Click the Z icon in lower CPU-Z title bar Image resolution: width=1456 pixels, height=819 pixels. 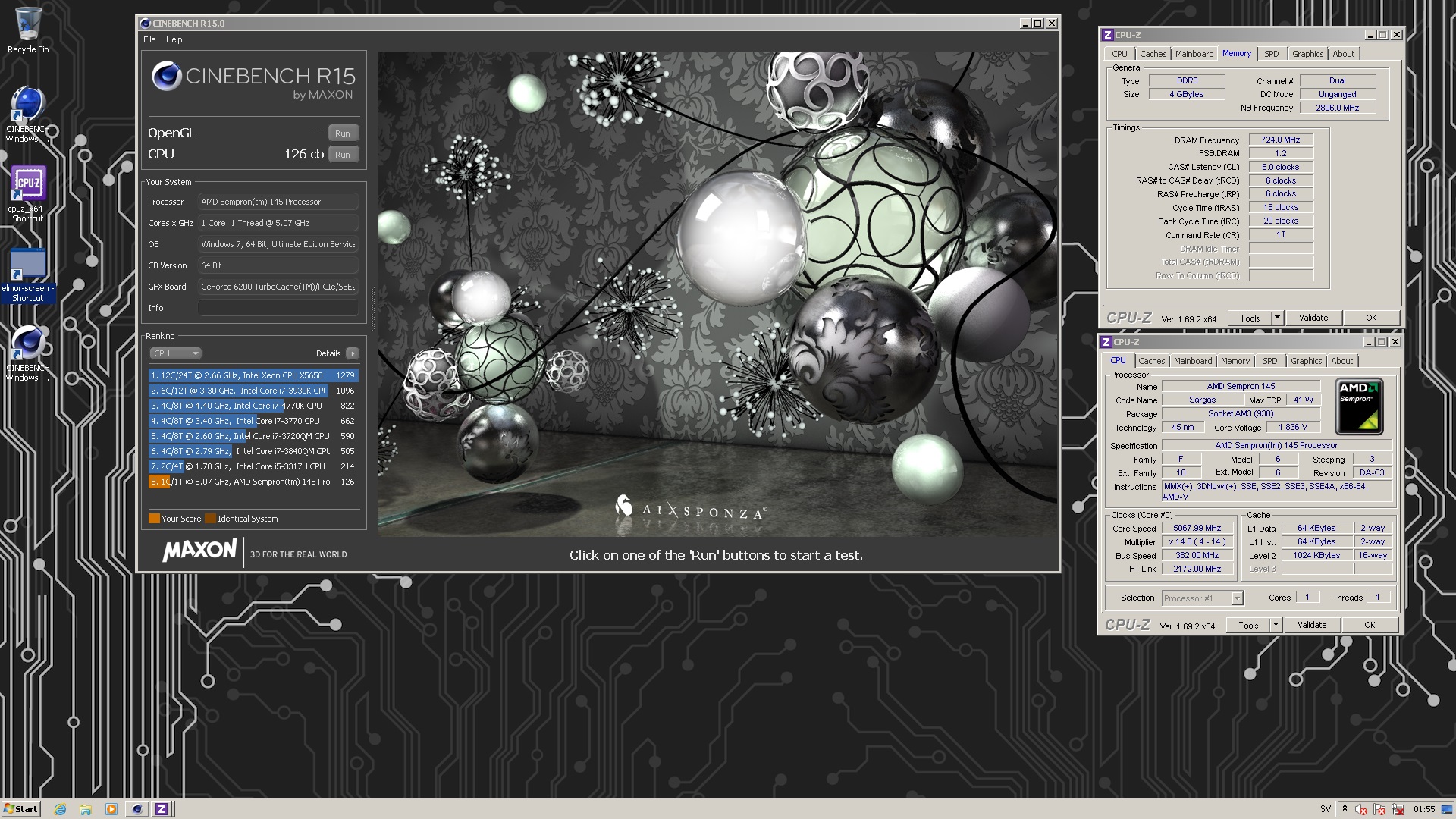click(x=1106, y=342)
